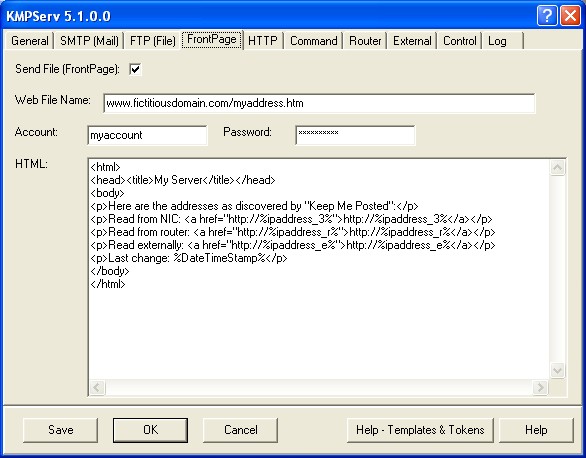This screenshot has height=458, width=586.
Task: Click the opening "<html>" line
Action: (105, 167)
